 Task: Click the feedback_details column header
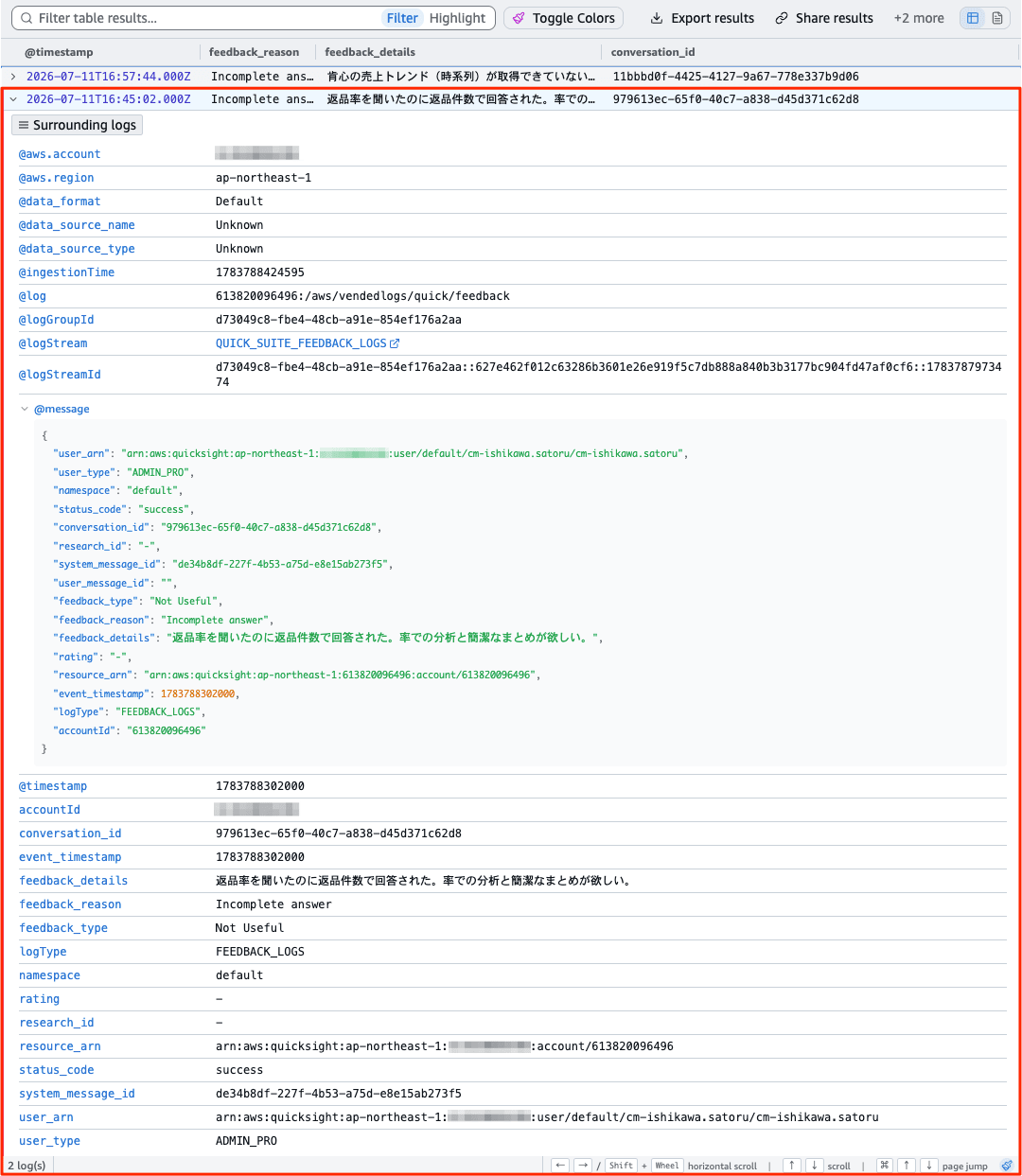click(370, 52)
